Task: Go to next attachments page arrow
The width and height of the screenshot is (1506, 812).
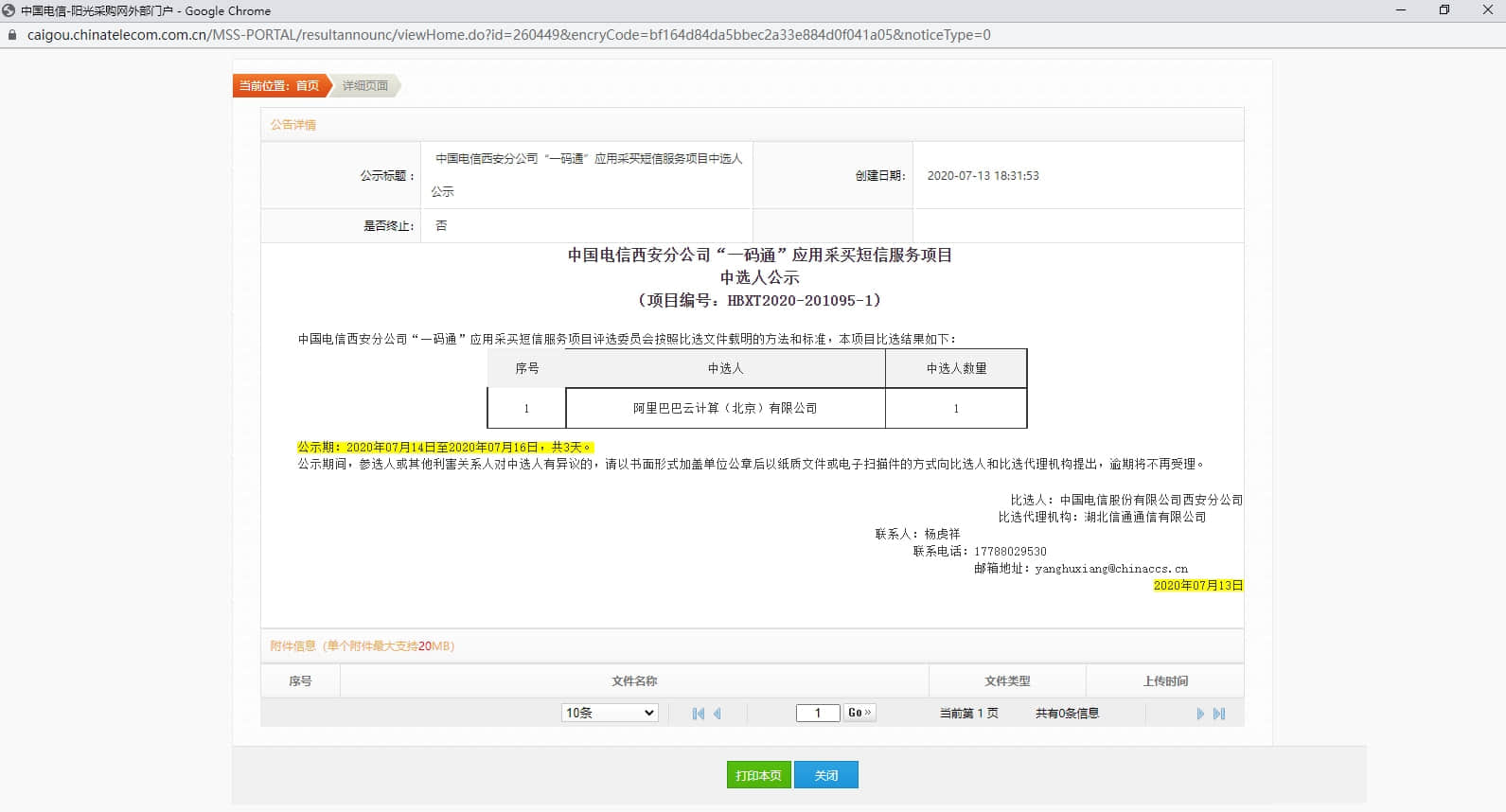Action: [x=1200, y=714]
